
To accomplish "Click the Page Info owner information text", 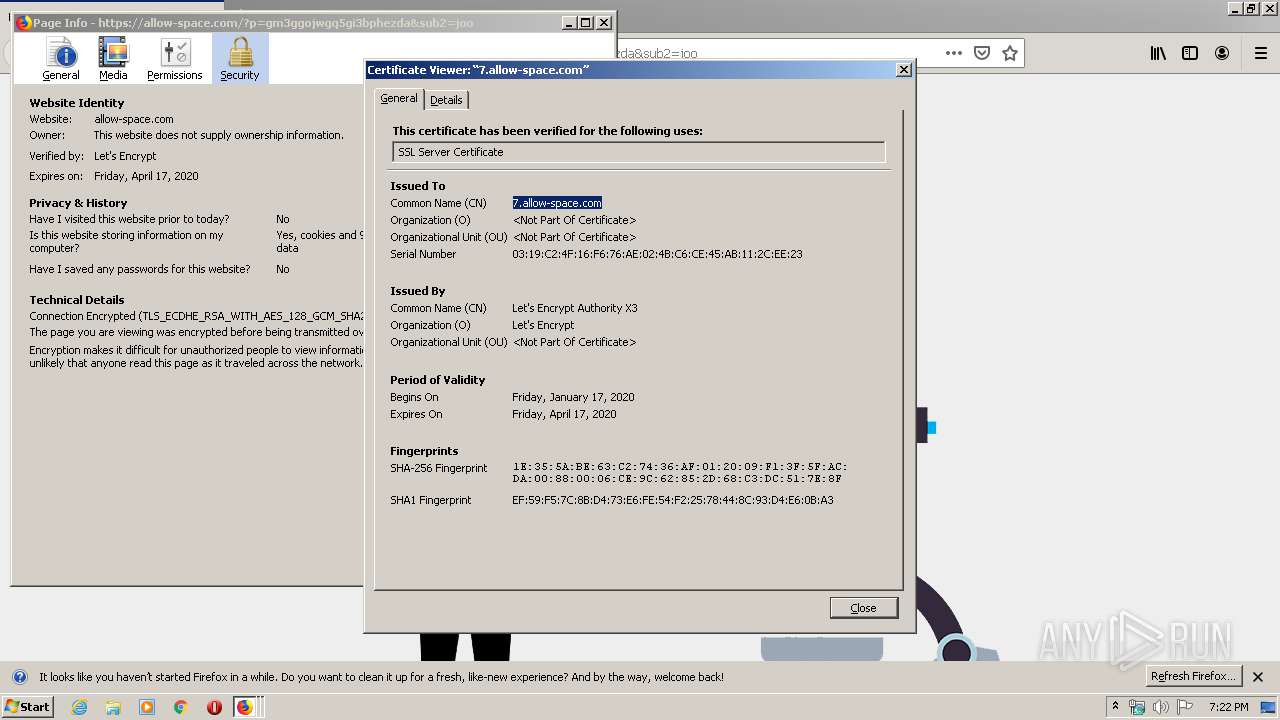I will click(x=219, y=135).
